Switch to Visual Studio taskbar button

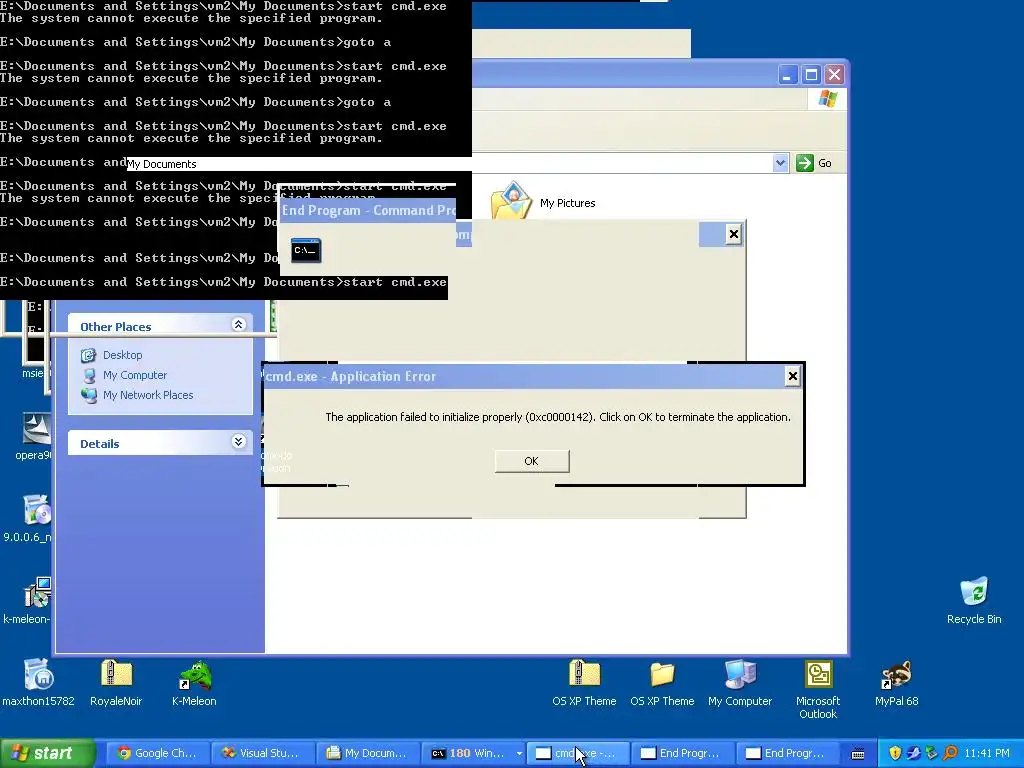[261, 753]
